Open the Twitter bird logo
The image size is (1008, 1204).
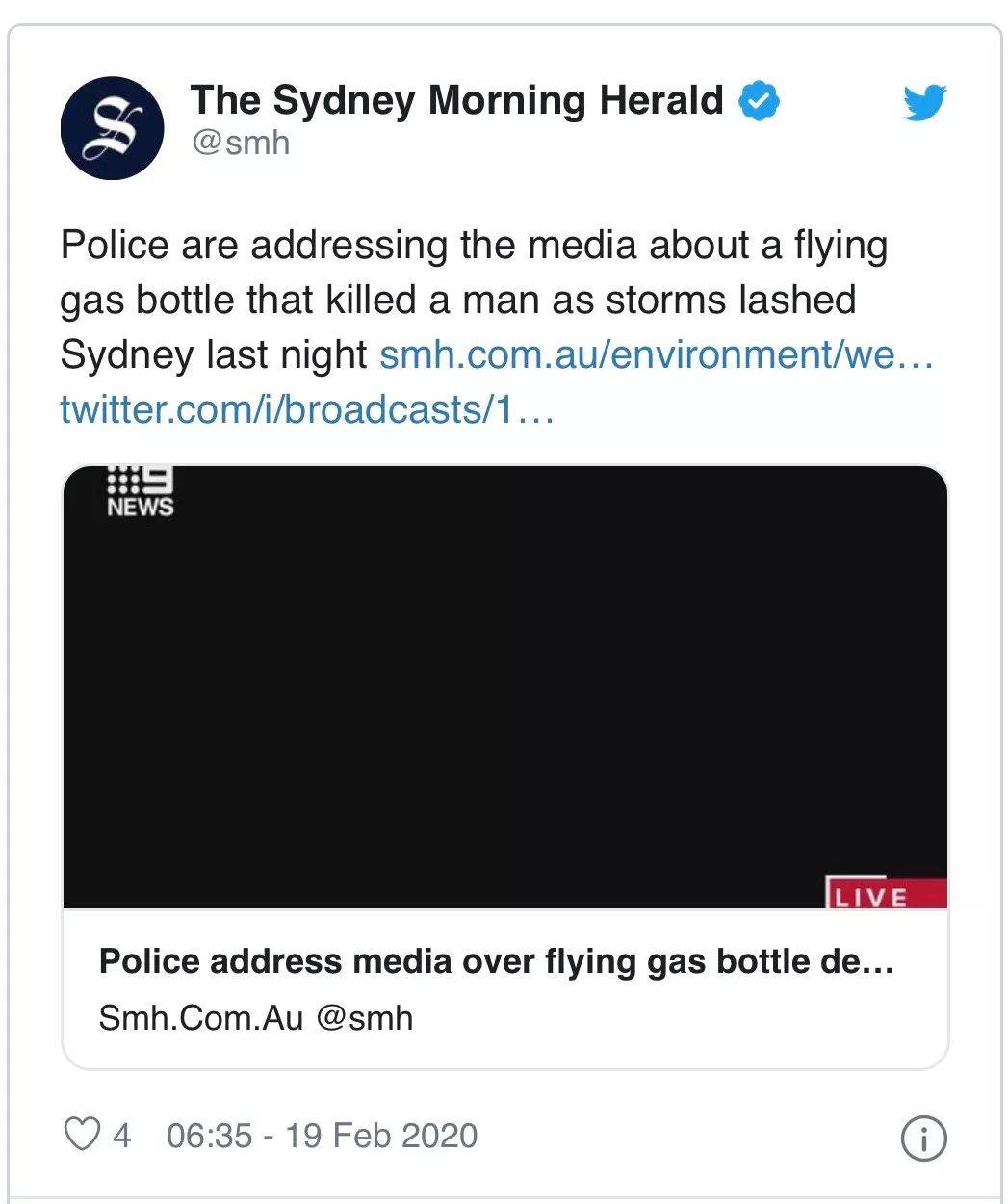(924, 102)
